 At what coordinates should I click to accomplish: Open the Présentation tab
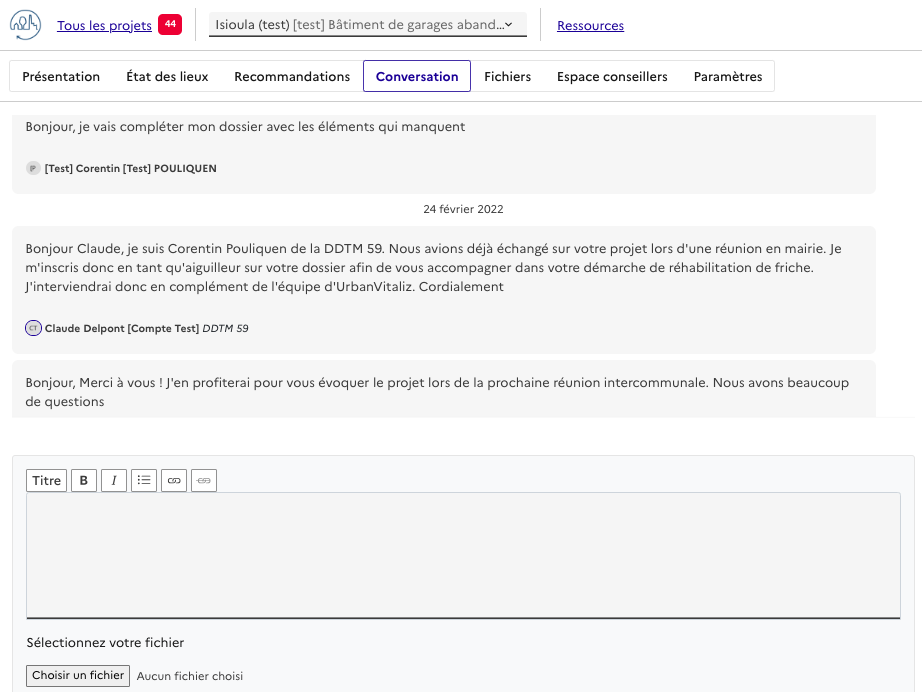click(x=61, y=77)
